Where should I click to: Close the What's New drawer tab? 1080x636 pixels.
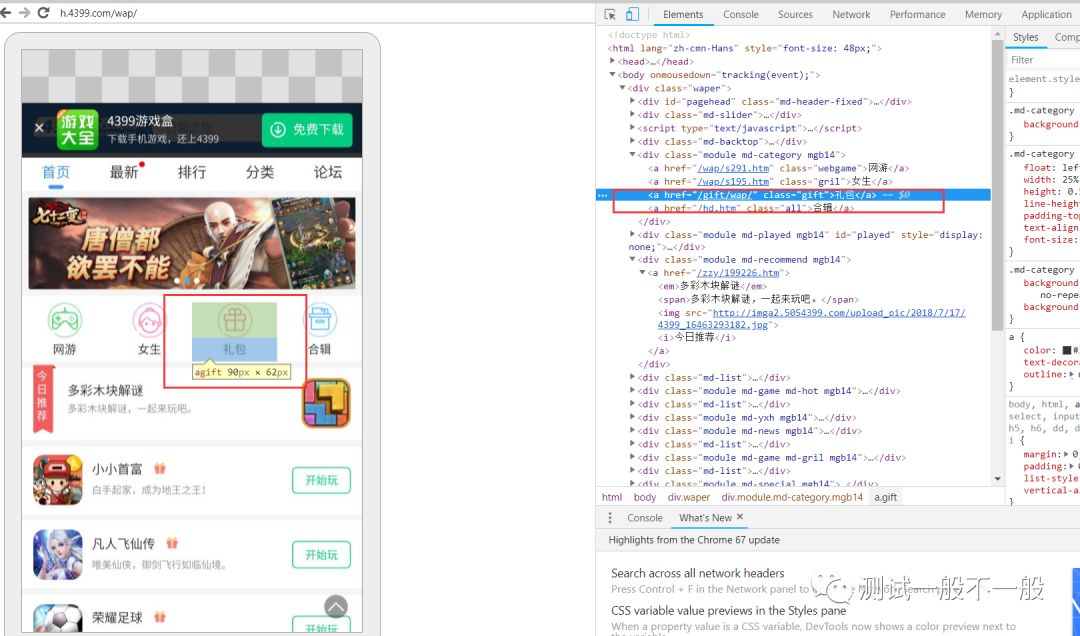pos(740,517)
